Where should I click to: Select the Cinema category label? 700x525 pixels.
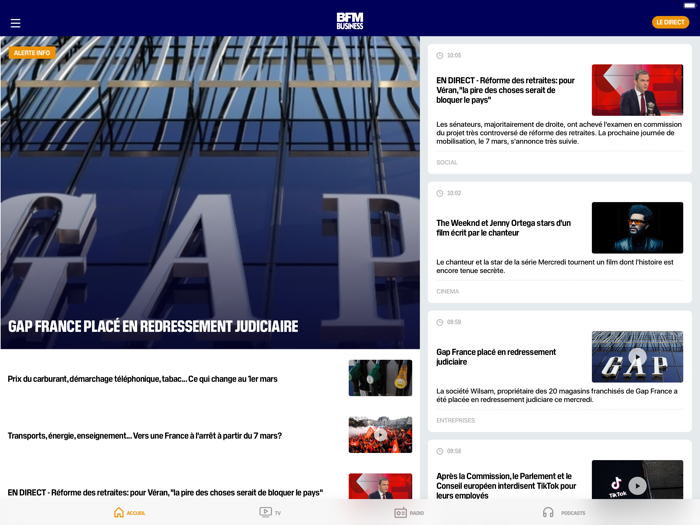[x=447, y=292]
